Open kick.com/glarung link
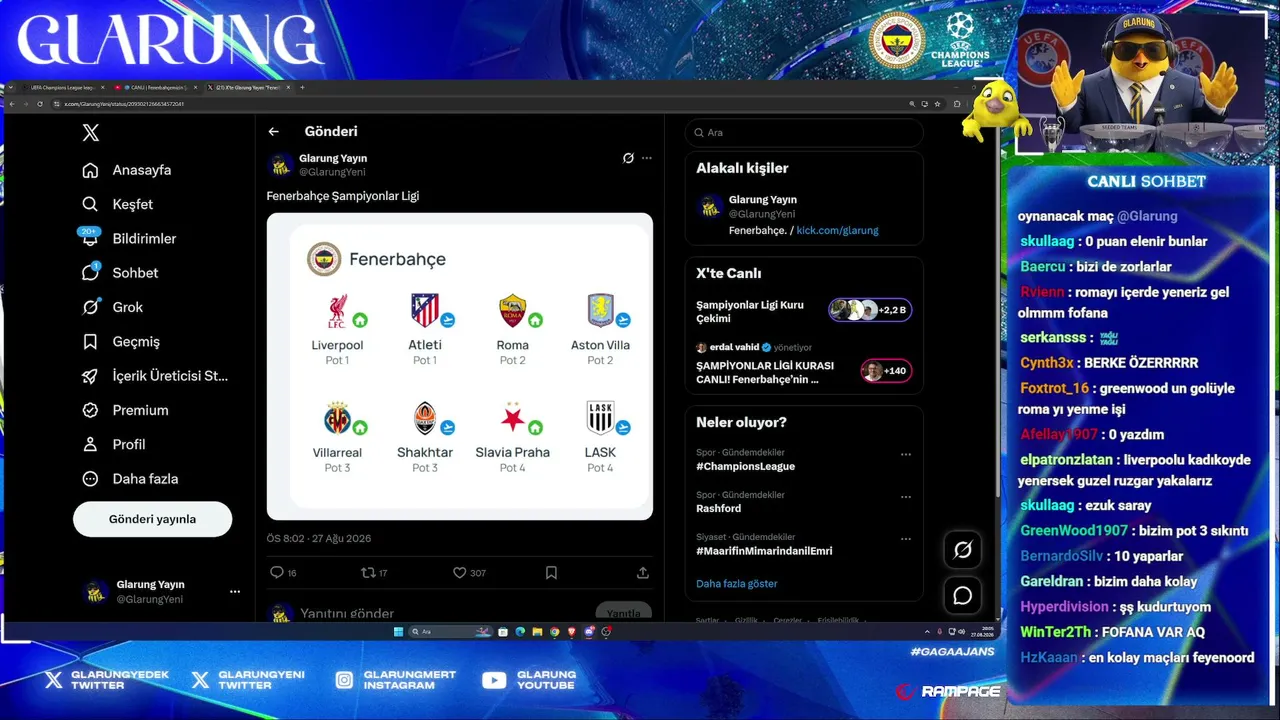This screenshot has width=1280, height=720. [837, 230]
